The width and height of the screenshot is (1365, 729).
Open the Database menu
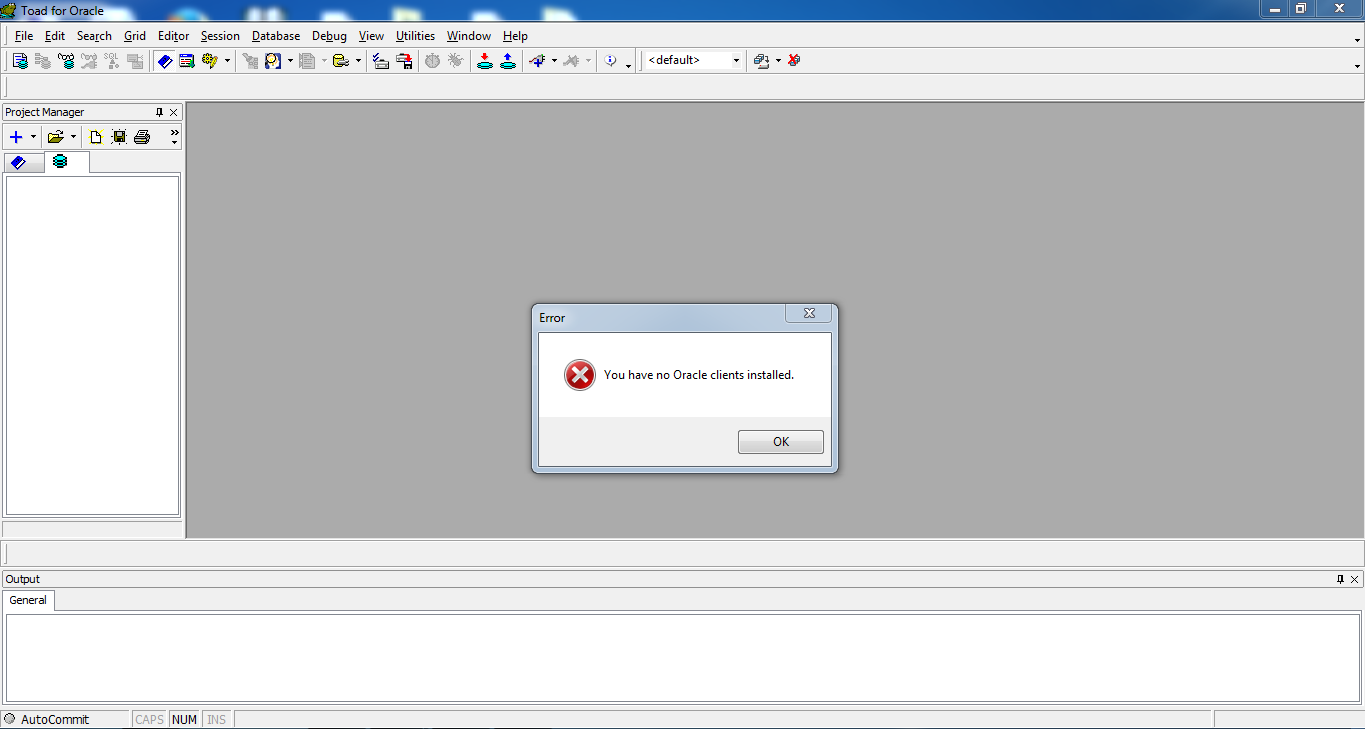275,36
